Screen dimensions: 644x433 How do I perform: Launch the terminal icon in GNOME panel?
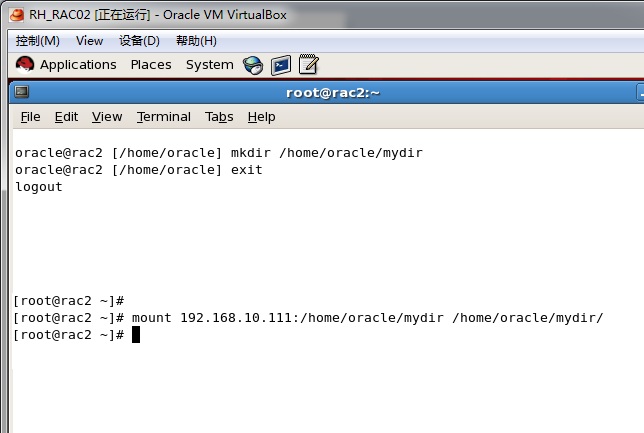pyautogui.click(x=281, y=65)
